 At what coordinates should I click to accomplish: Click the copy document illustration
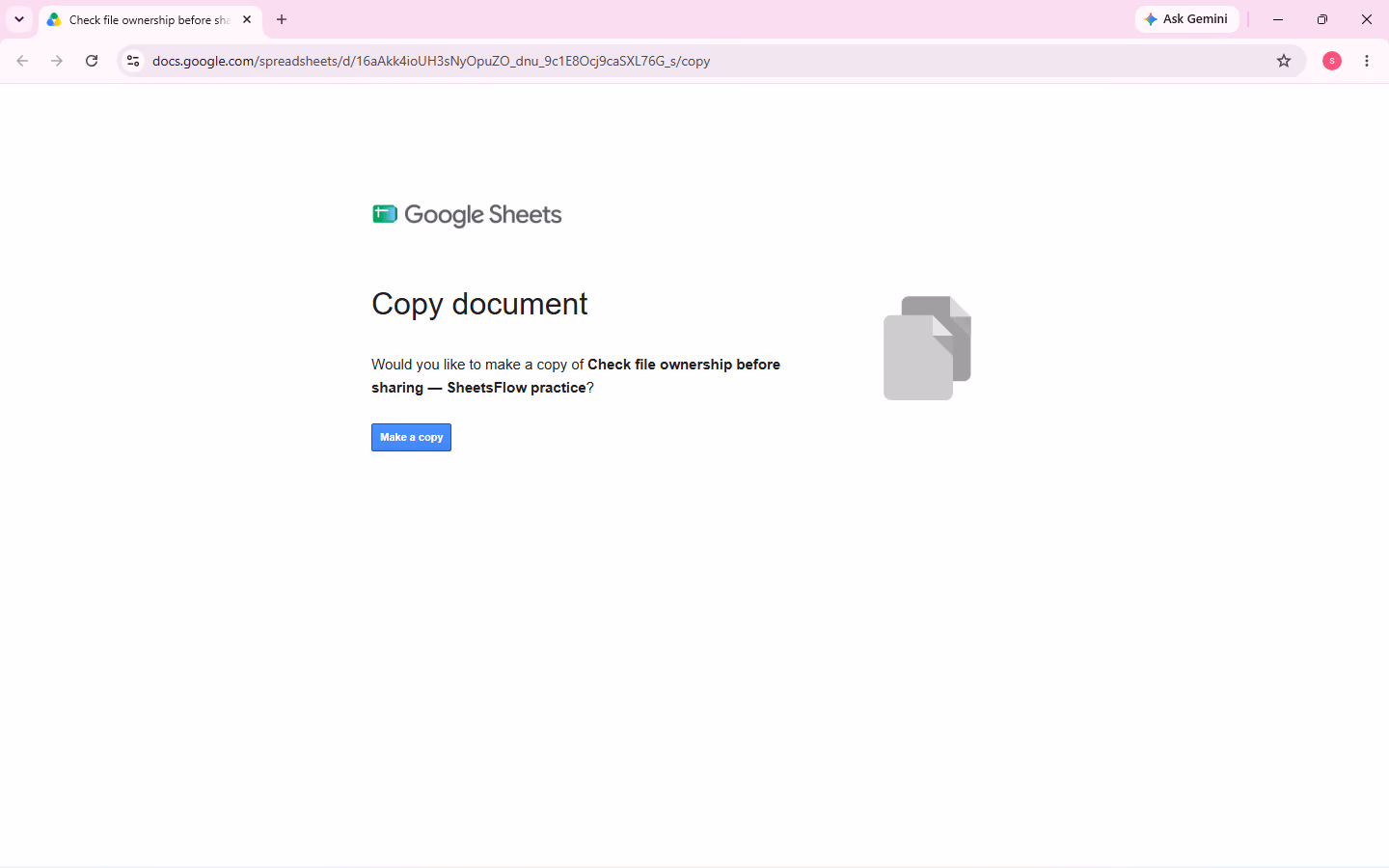coord(927,348)
